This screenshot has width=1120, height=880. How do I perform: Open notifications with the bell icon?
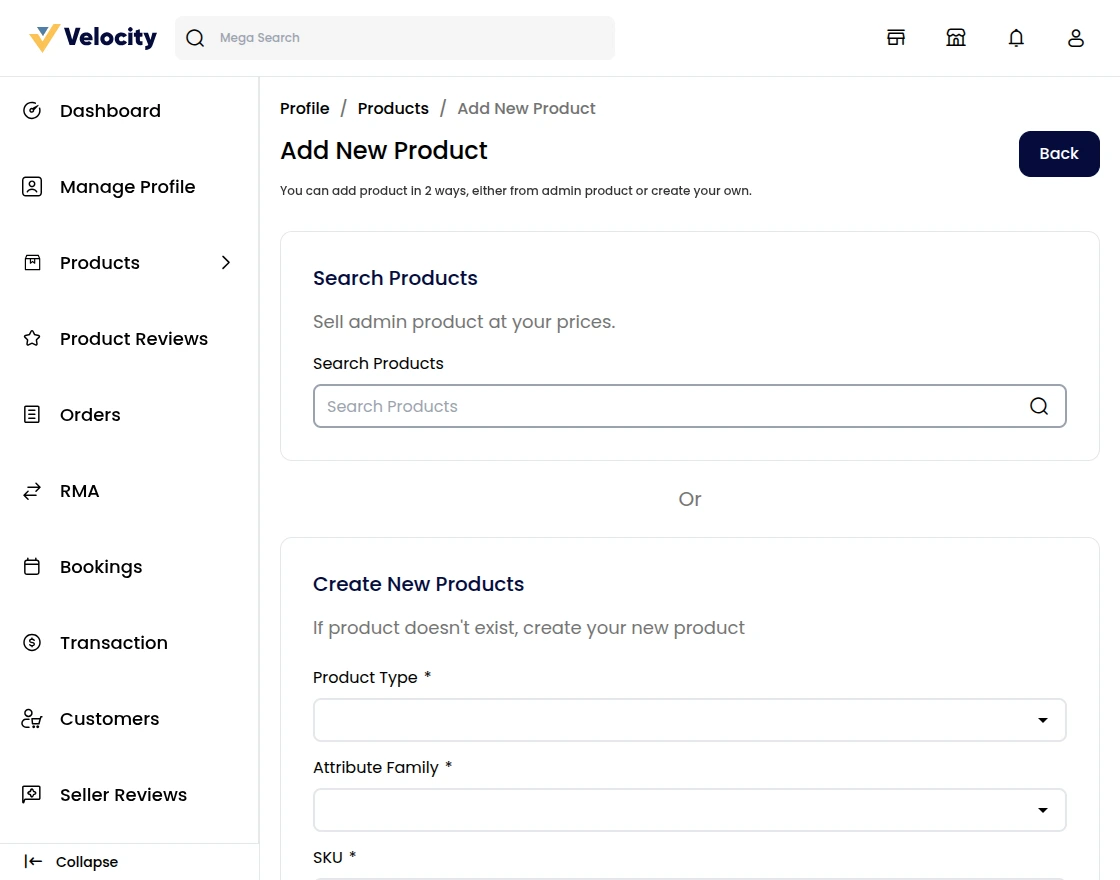1016,37
